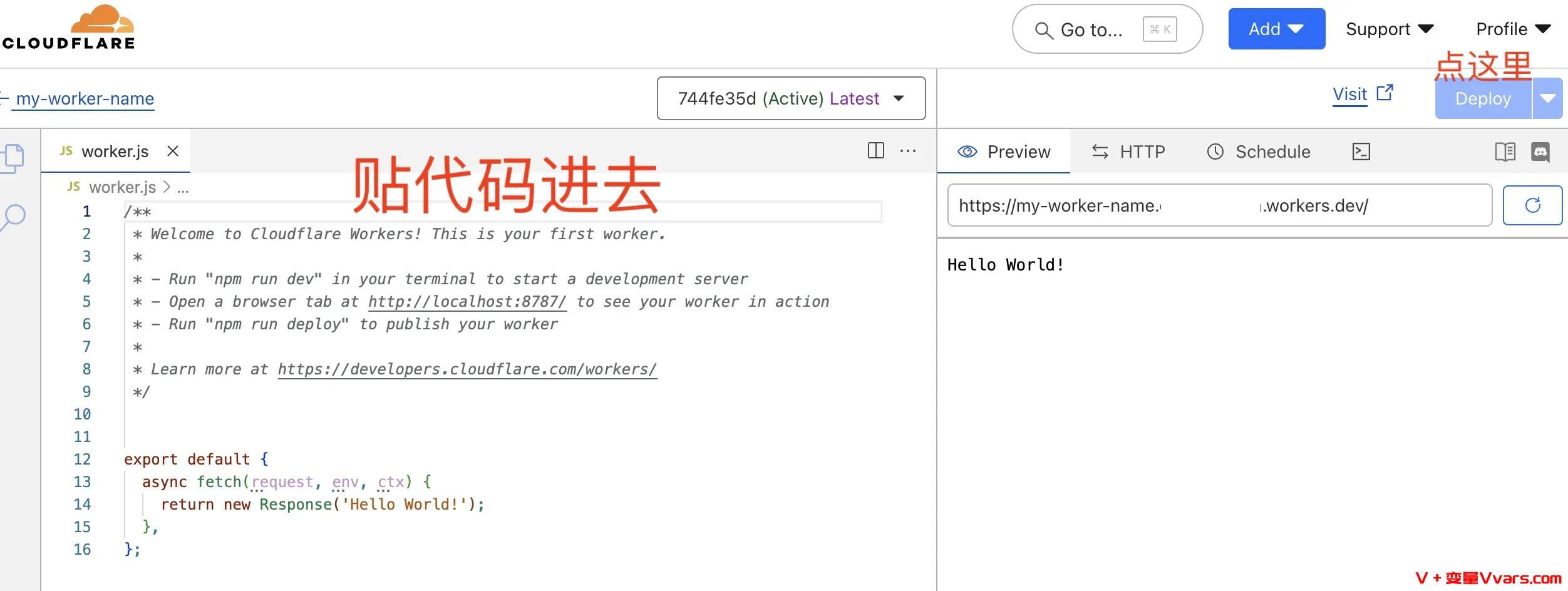Viewport: 1568px width, 591px height.
Task: Open the Discord community chat icon
Action: pyautogui.click(x=1540, y=152)
